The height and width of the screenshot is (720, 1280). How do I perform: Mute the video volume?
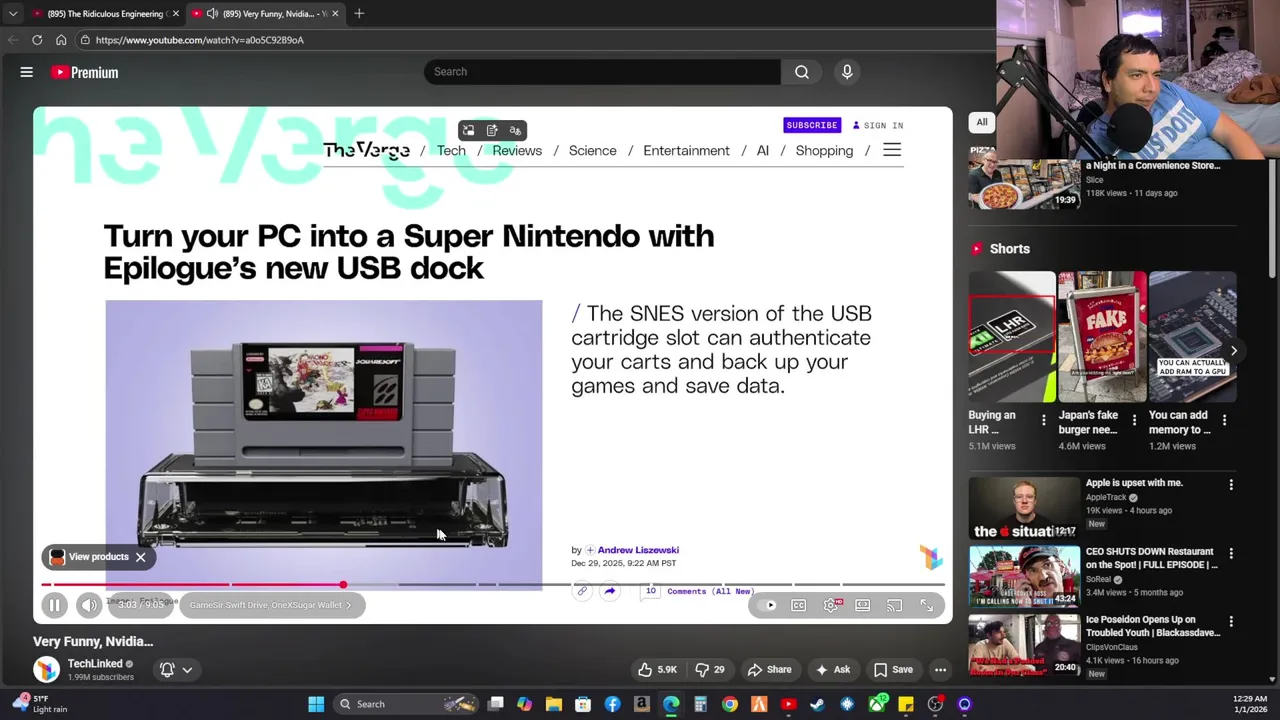(x=89, y=605)
